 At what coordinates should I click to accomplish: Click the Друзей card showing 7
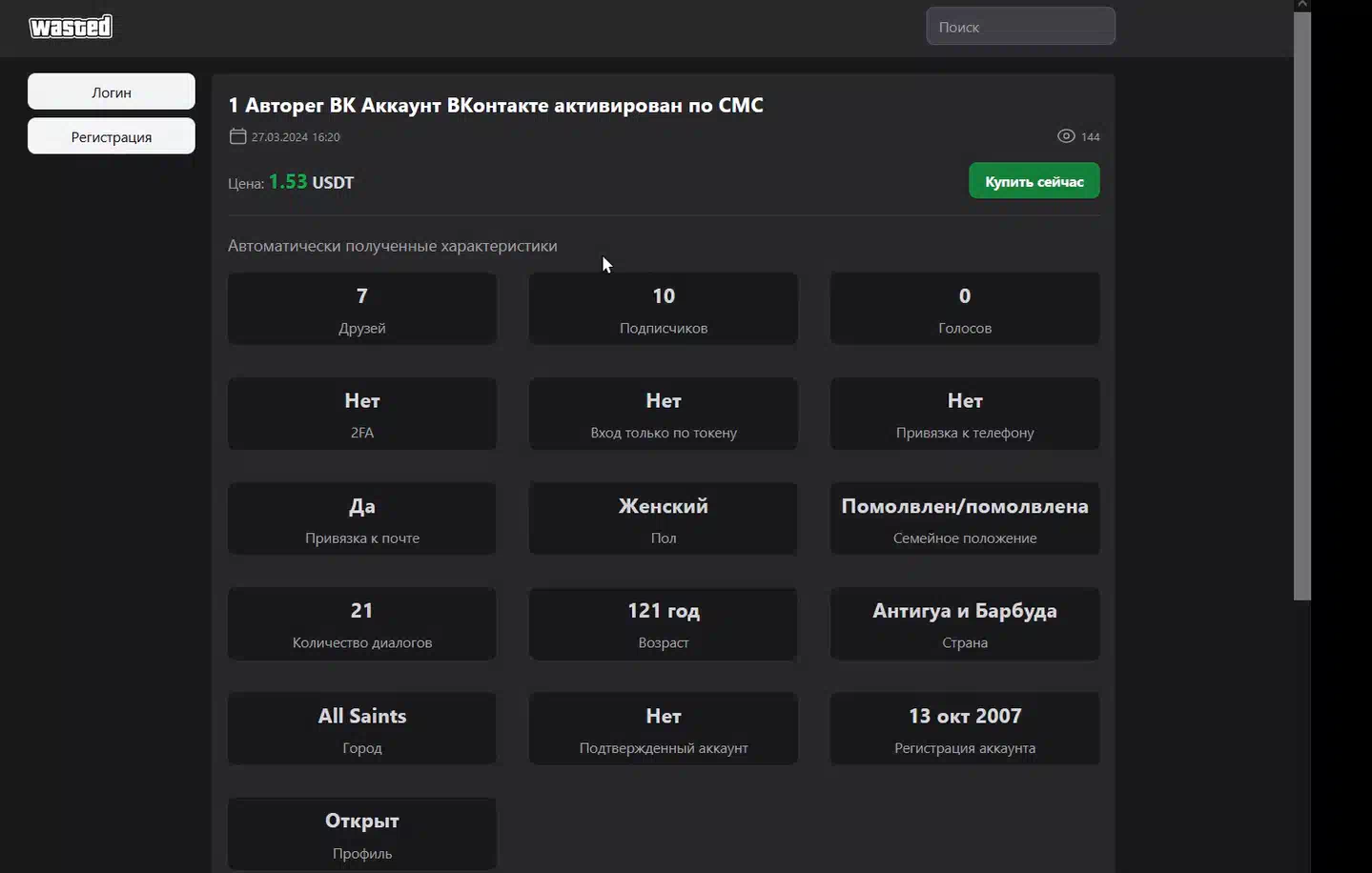point(362,309)
